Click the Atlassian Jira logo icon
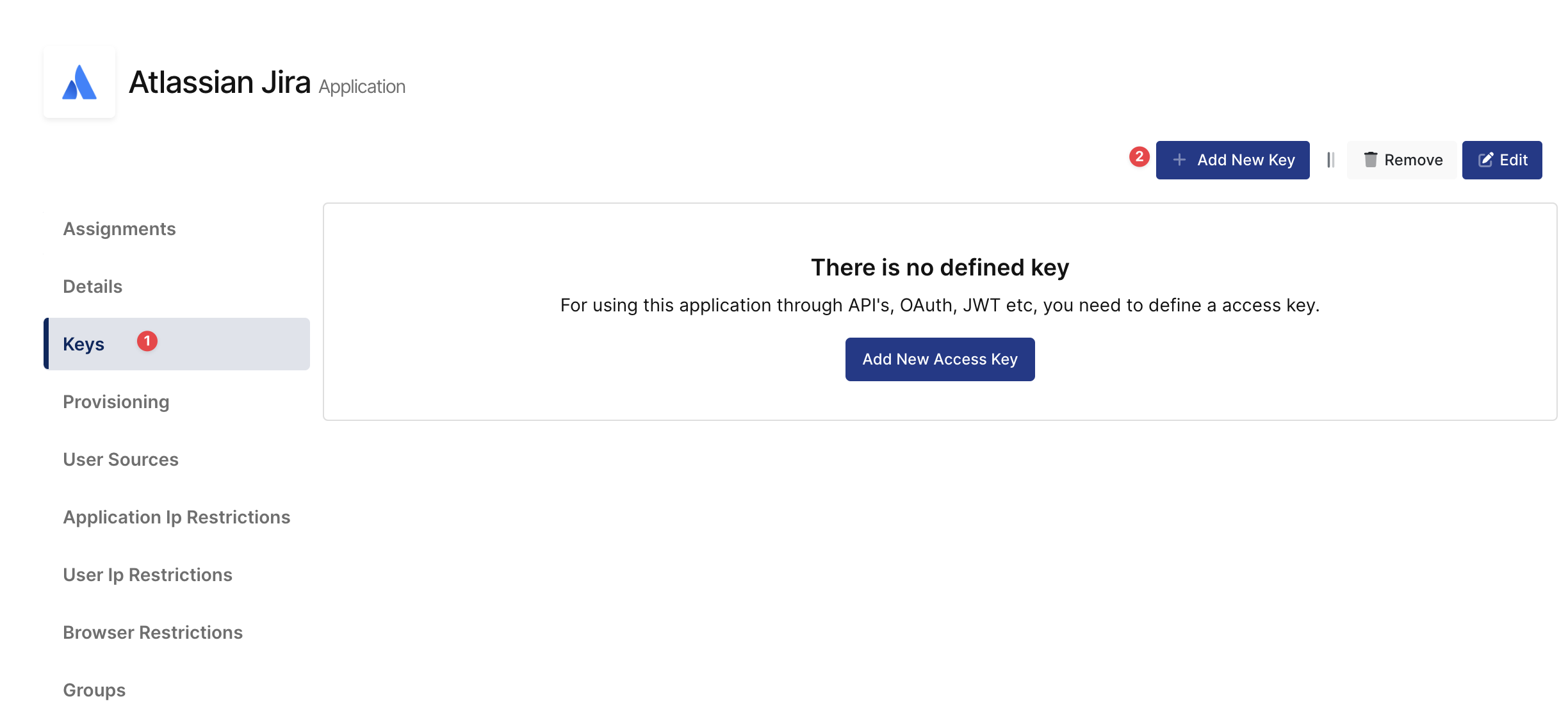This screenshot has height=715, width=1568. [x=79, y=83]
